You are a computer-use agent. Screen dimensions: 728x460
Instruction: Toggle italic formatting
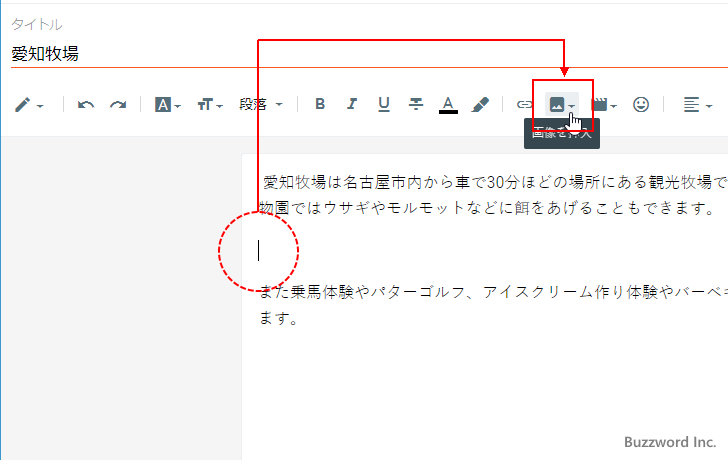pyautogui.click(x=352, y=104)
